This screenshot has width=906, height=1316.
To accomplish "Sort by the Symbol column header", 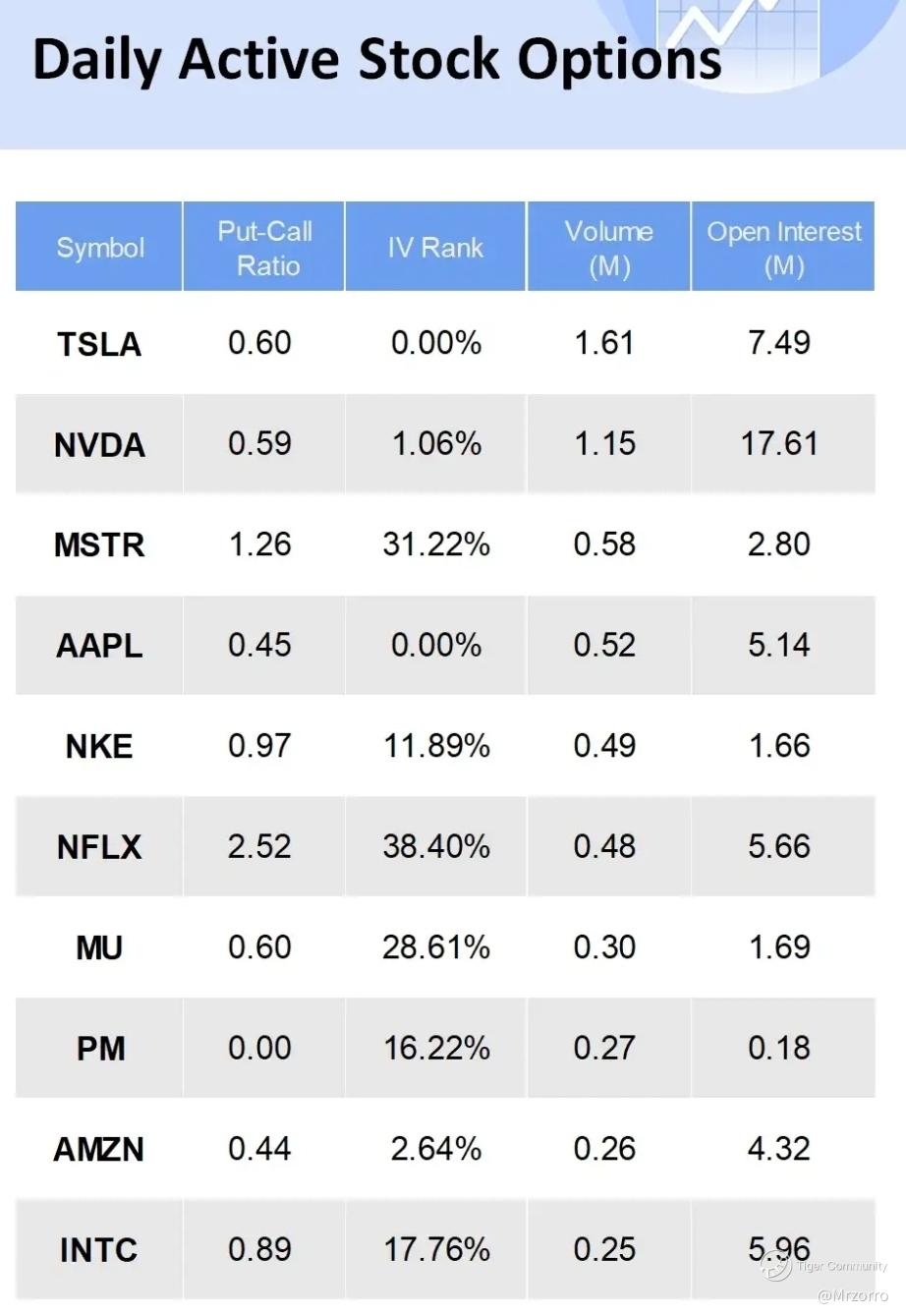I will tap(99, 248).
